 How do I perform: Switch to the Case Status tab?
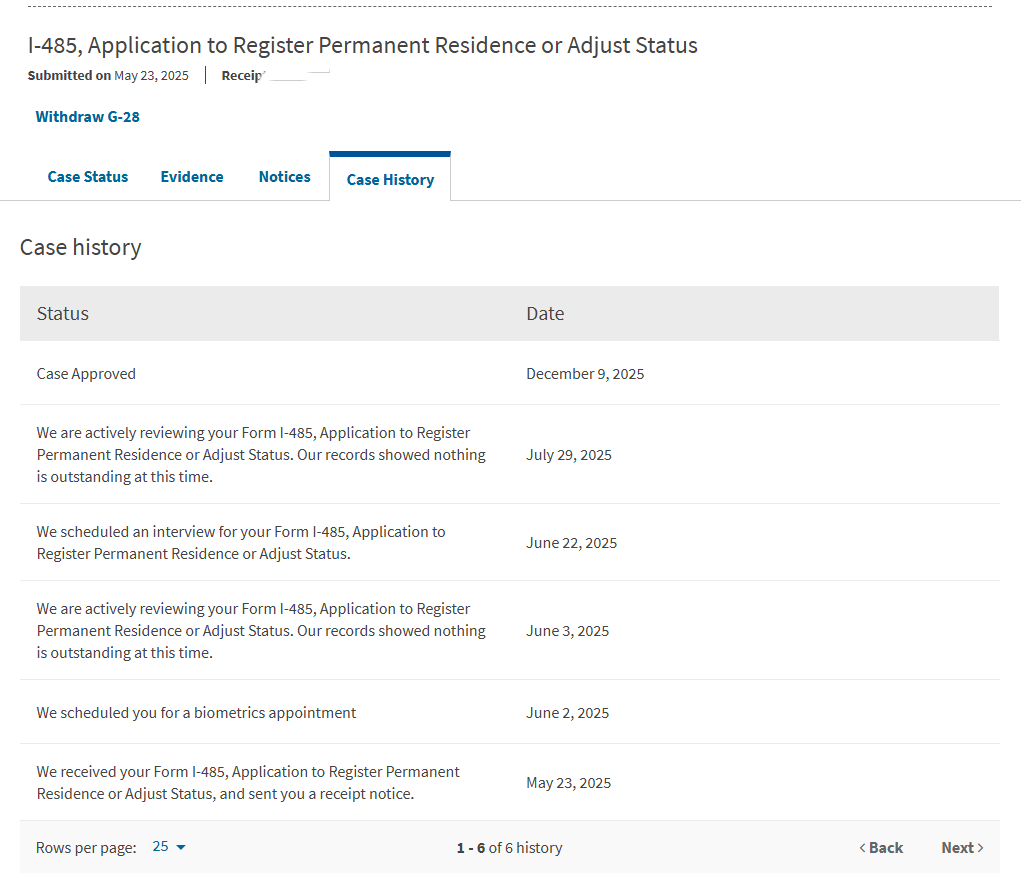pos(88,177)
